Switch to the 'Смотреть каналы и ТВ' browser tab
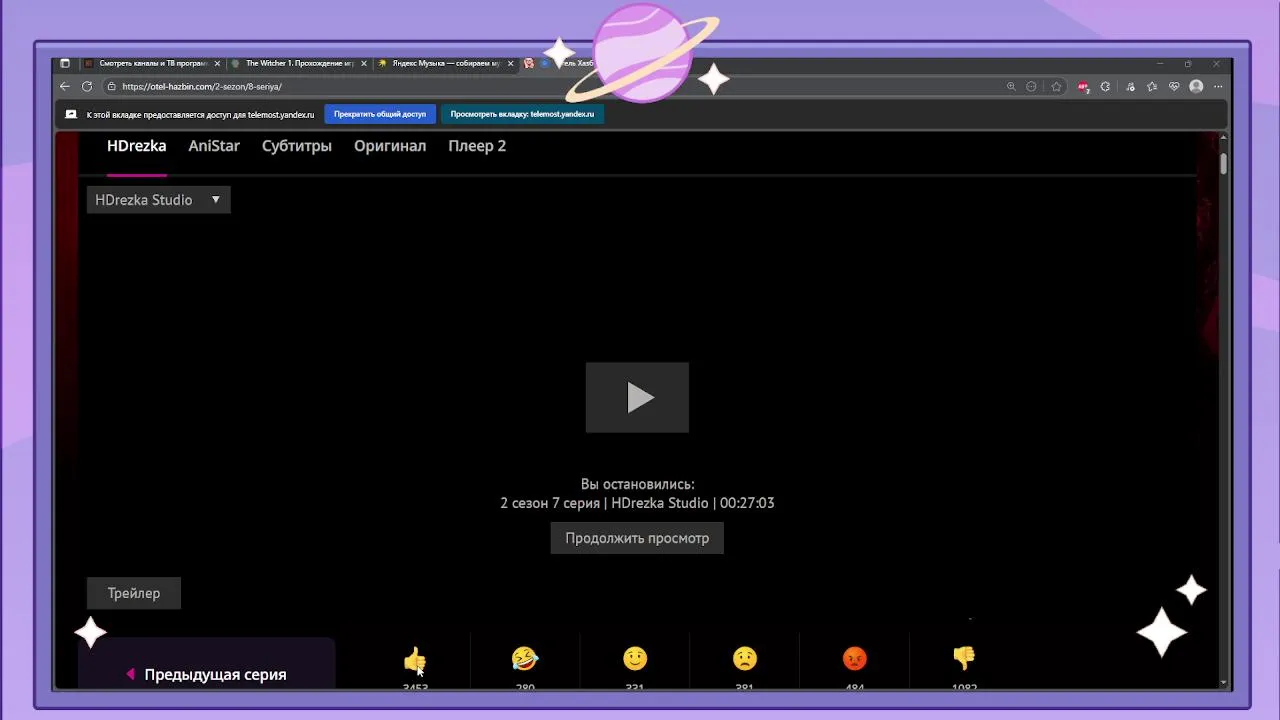 coord(151,63)
